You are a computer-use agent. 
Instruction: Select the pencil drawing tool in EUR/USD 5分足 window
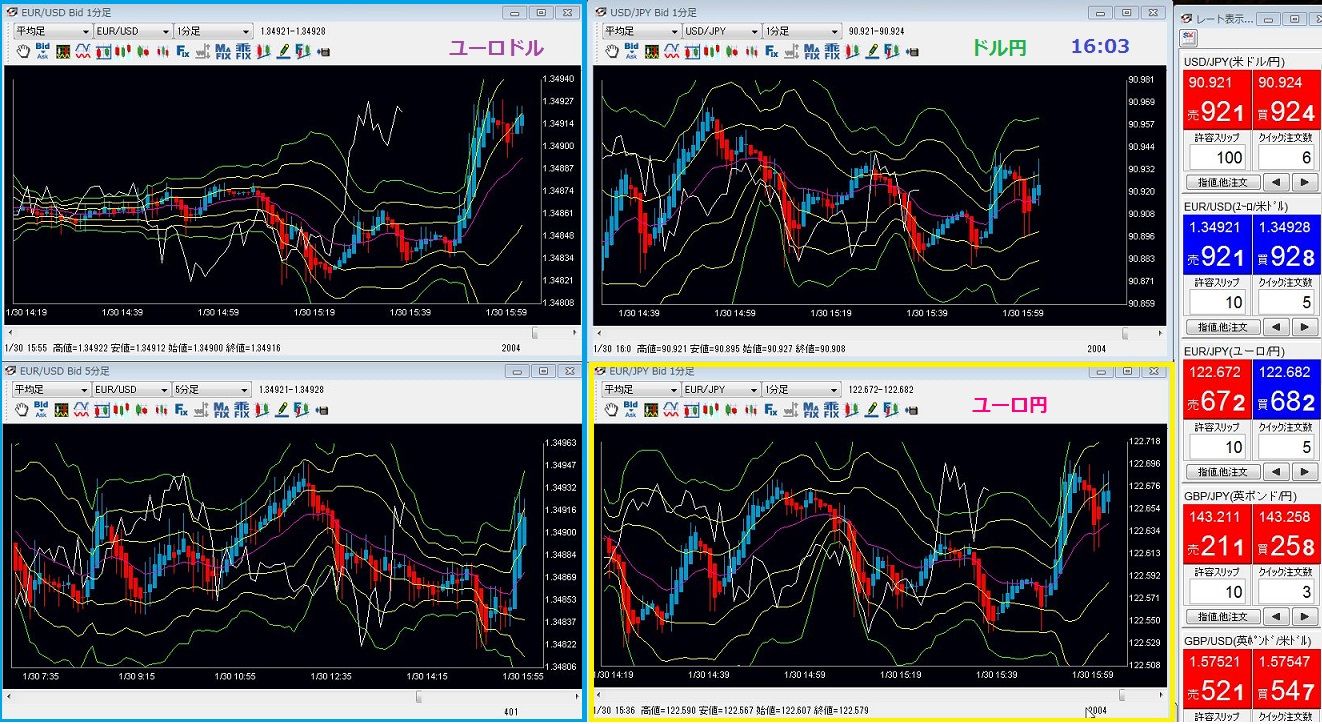pos(283,409)
